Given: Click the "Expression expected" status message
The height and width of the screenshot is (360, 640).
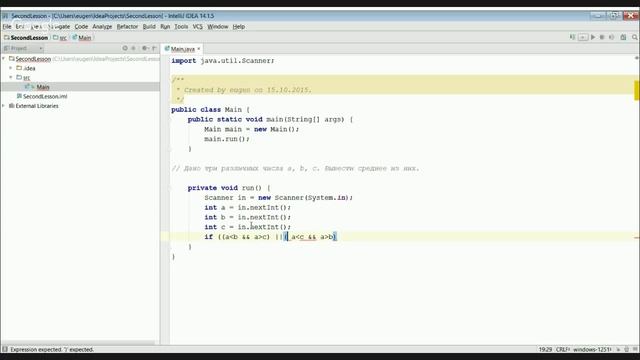Looking at the screenshot, I should pos(52,349).
